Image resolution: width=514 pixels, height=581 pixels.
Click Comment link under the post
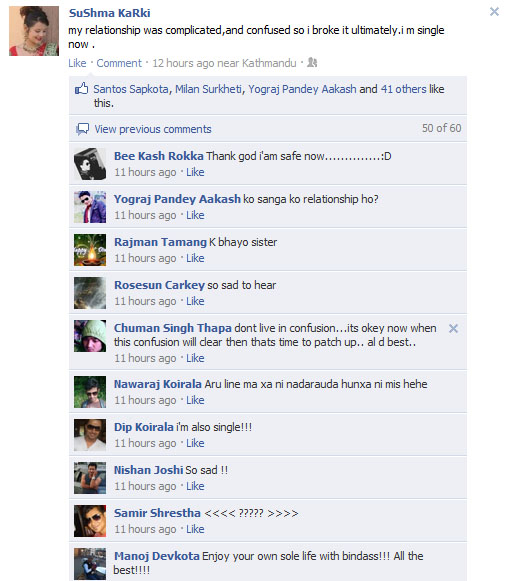point(119,63)
